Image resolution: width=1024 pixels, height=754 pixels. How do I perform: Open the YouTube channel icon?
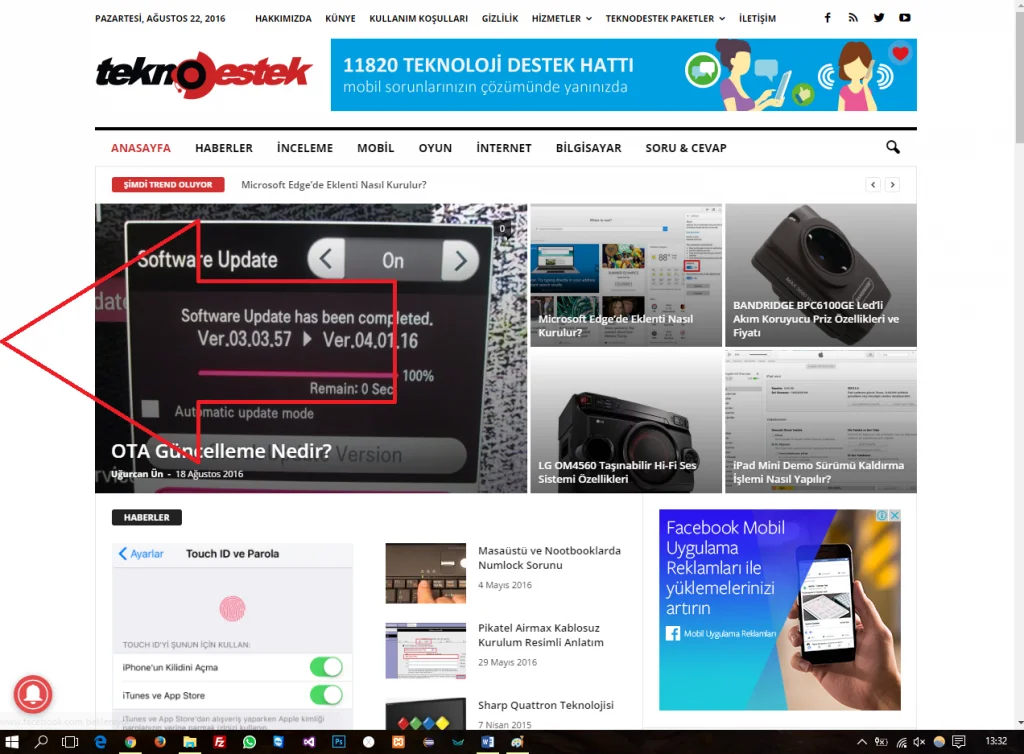(905, 18)
